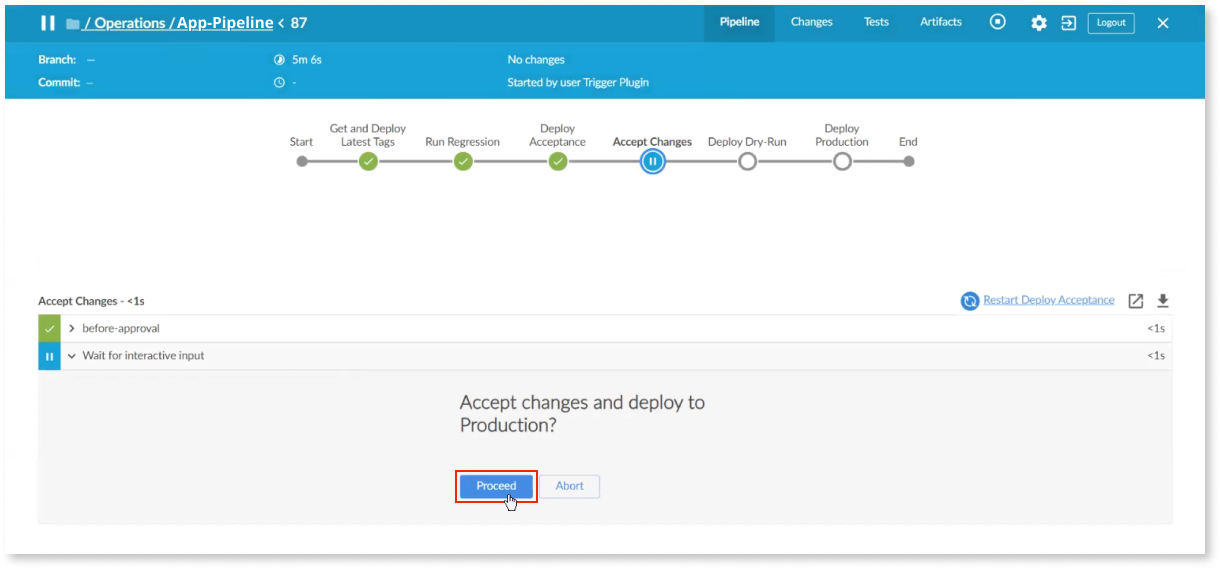Screen dimensions: 1220x569
Task: Click the Logout button
Action: (1110, 23)
